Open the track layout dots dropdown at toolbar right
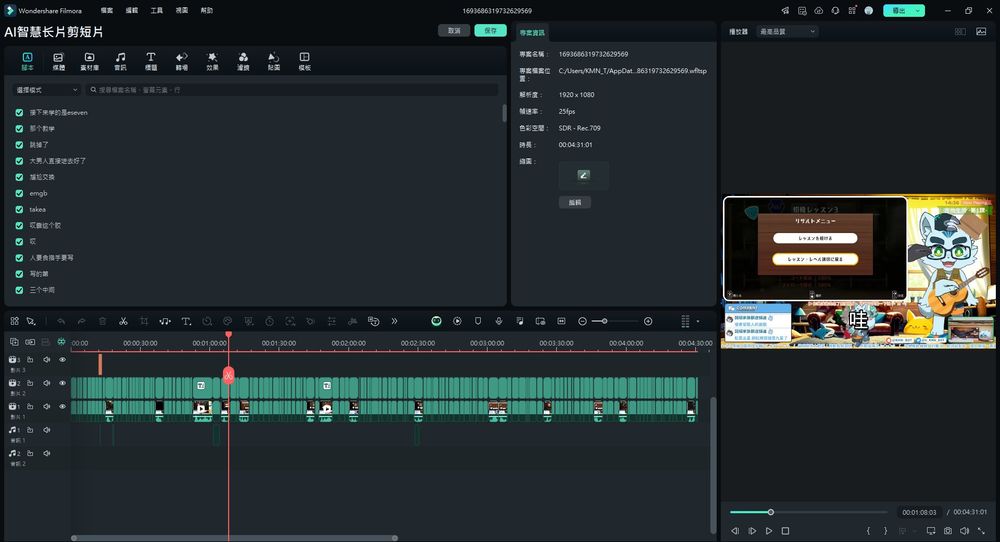The image size is (1000, 542). (x=698, y=321)
